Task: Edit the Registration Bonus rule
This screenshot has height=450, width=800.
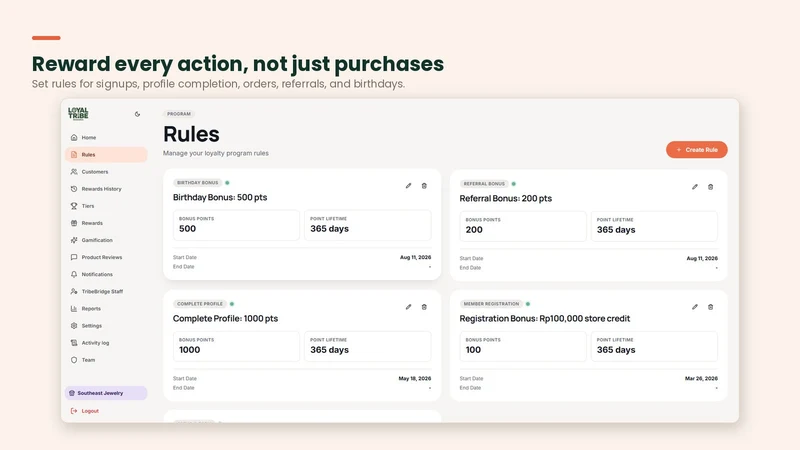Action: click(x=694, y=307)
